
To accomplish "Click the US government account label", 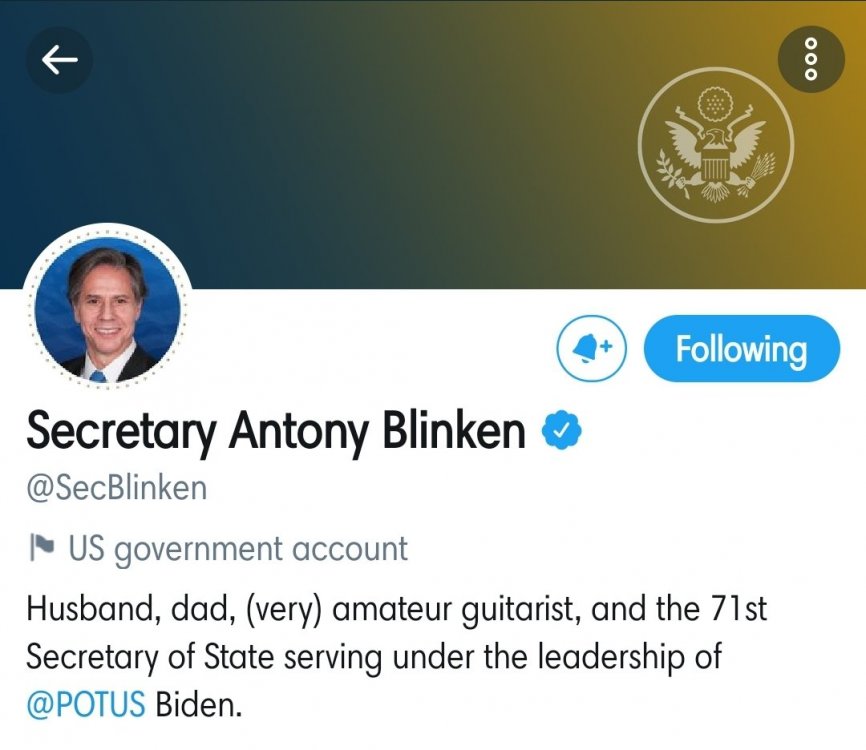I will tap(238, 548).
